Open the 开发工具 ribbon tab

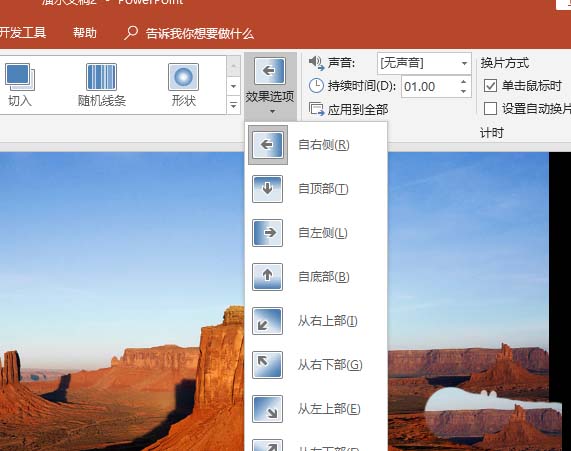pos(22,33)
